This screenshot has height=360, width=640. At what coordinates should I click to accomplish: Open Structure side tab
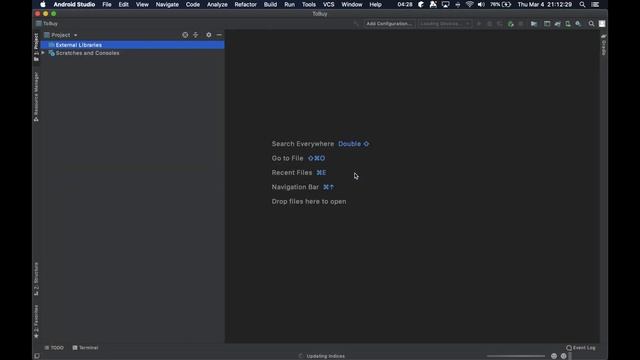[36, 279]
